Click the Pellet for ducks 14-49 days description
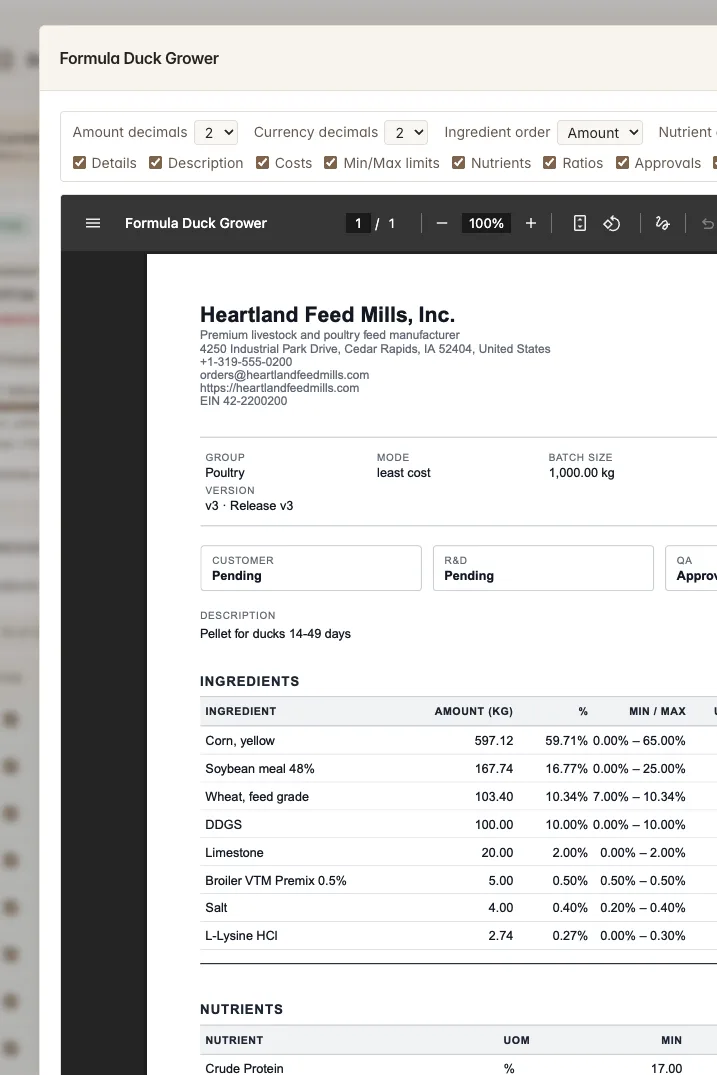The image size is (717, 1075). [x=276, y=634]
